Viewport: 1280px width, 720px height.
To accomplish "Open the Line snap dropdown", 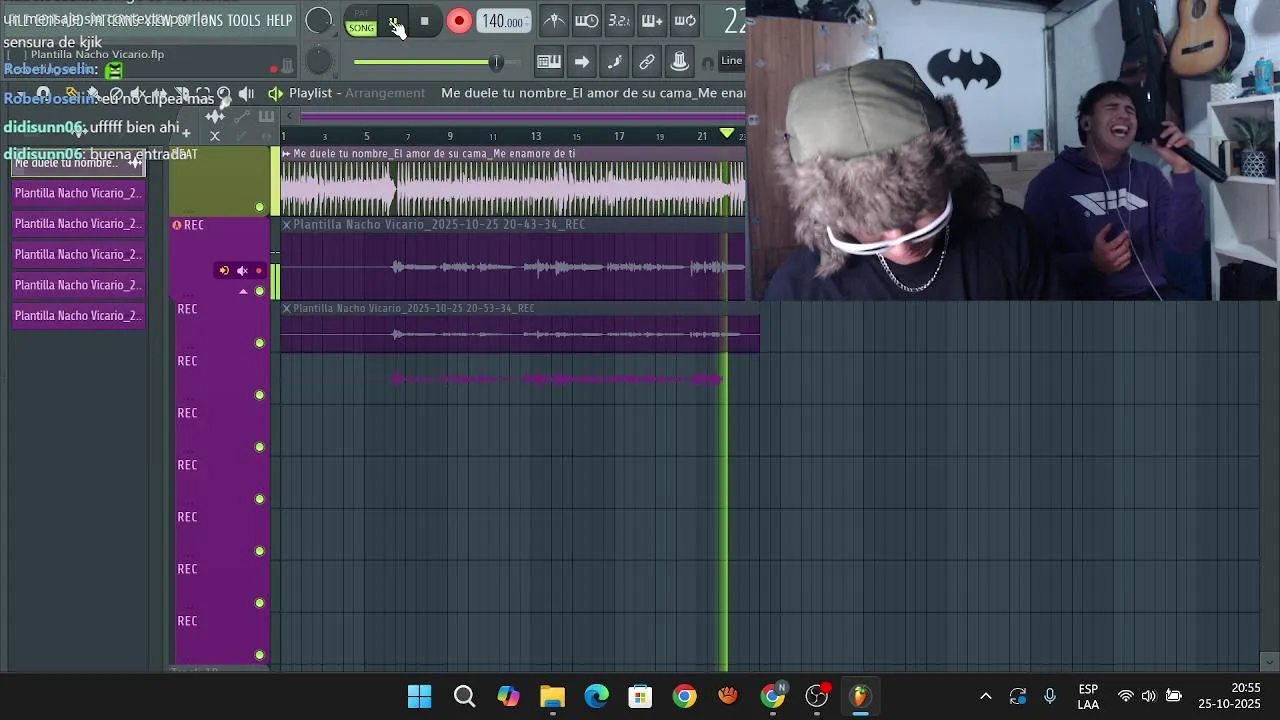I will click(732, 61).
